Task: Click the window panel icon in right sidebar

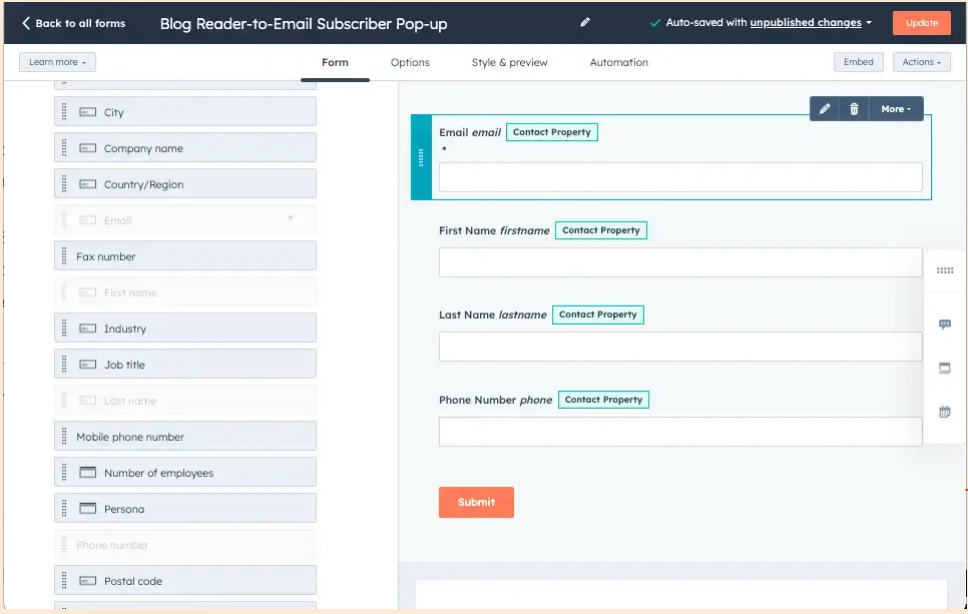Action: point(945,368)
